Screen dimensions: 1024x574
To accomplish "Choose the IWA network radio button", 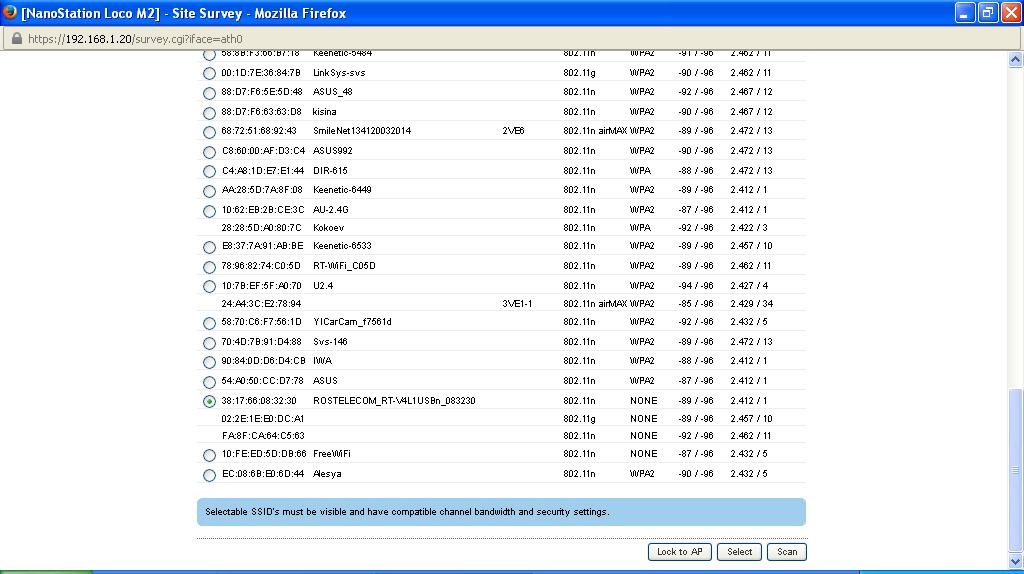I will coord(209,362).
